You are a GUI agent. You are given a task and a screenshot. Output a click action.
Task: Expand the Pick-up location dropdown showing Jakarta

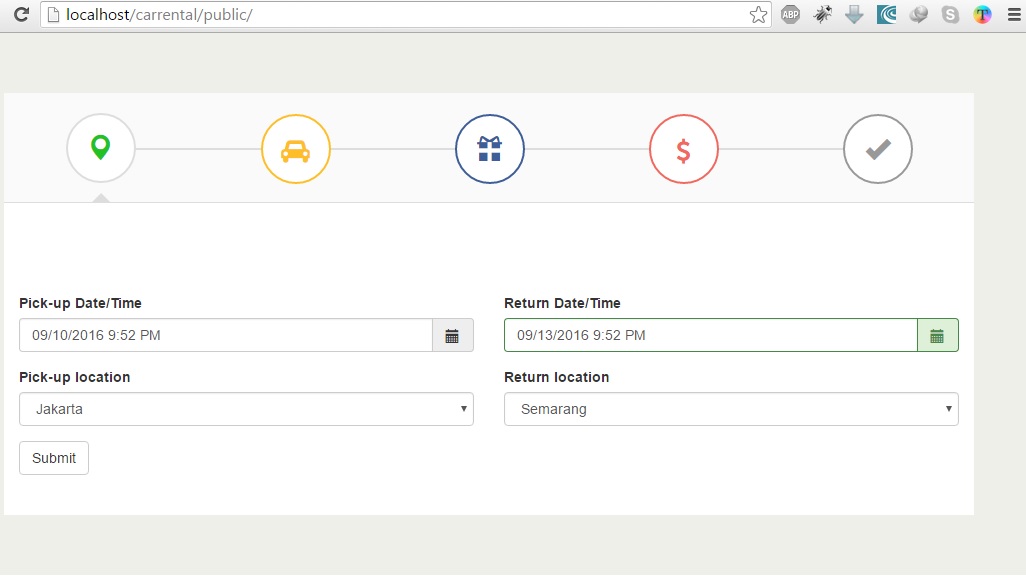246,409
